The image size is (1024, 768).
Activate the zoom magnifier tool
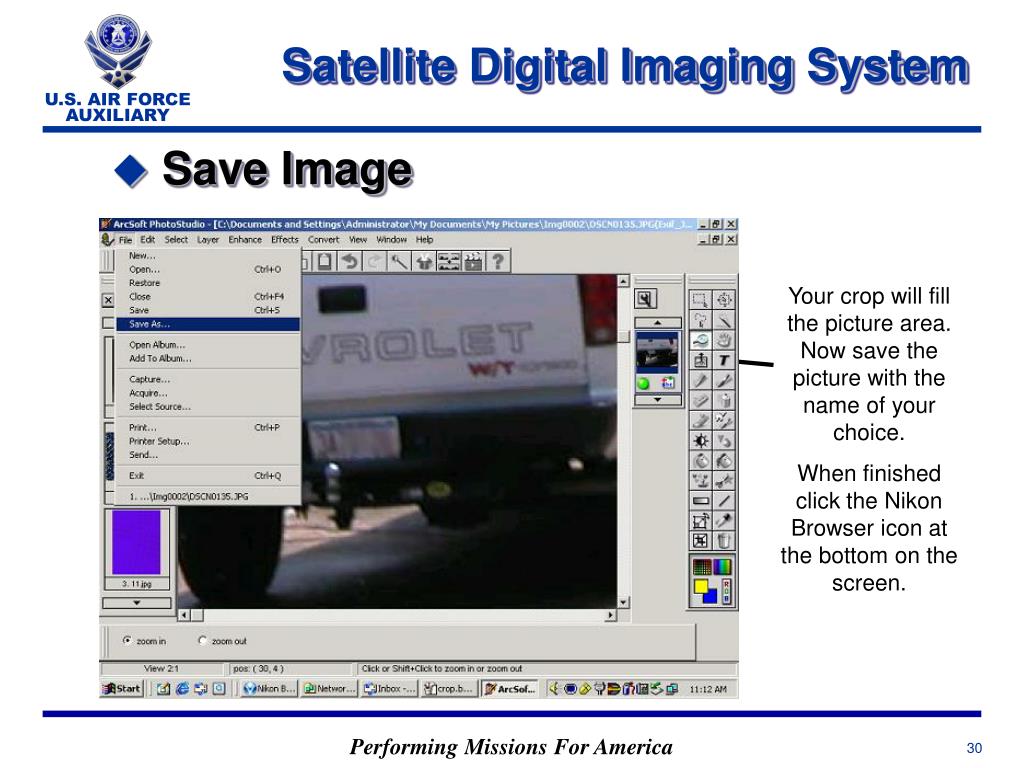pyautogui.click(x=700, y=340)
